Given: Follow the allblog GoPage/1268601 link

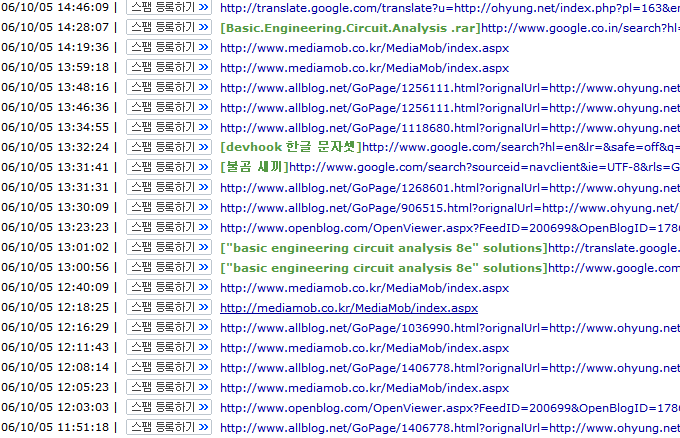Looking at the screenshot, I should tap(450, 188).
